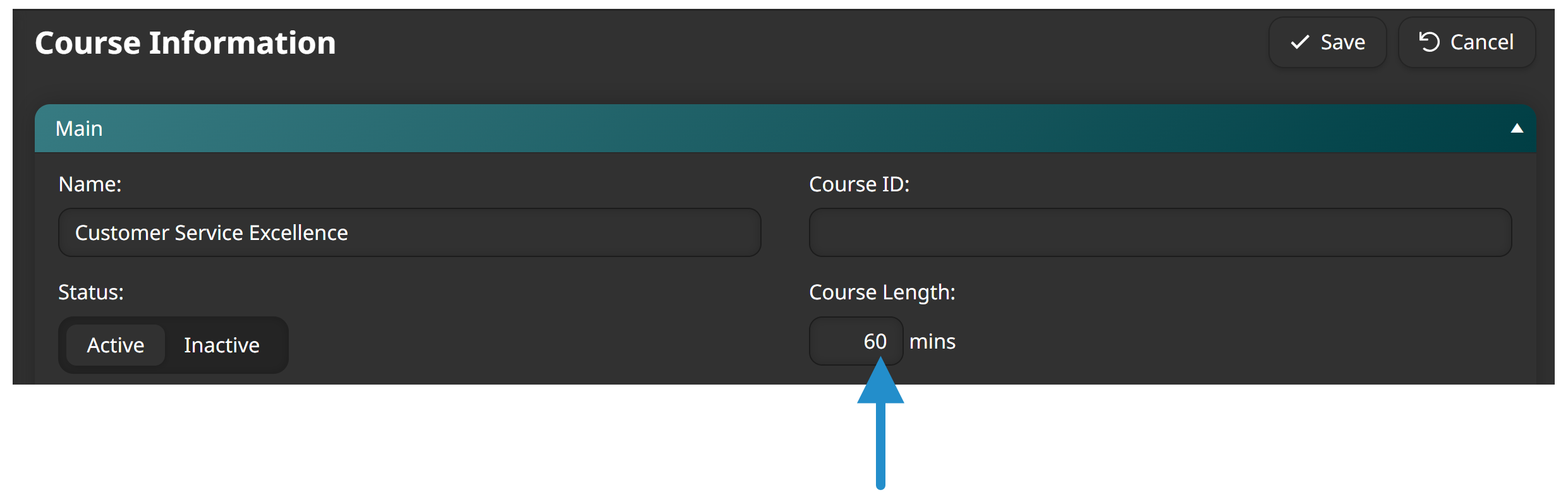Set the course status to Active
This screenshot has height=497, width=1568.
tap(116, 345)
